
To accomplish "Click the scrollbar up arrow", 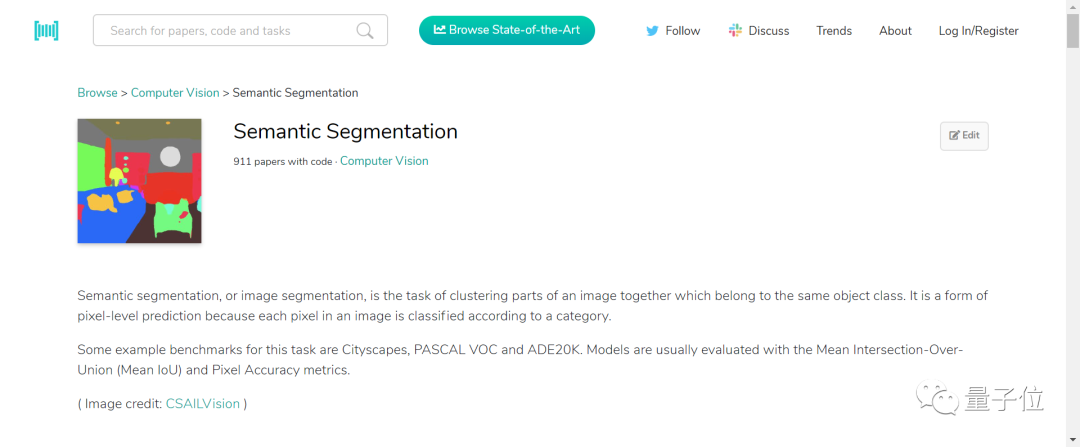I will click(x=1073, y=6).
